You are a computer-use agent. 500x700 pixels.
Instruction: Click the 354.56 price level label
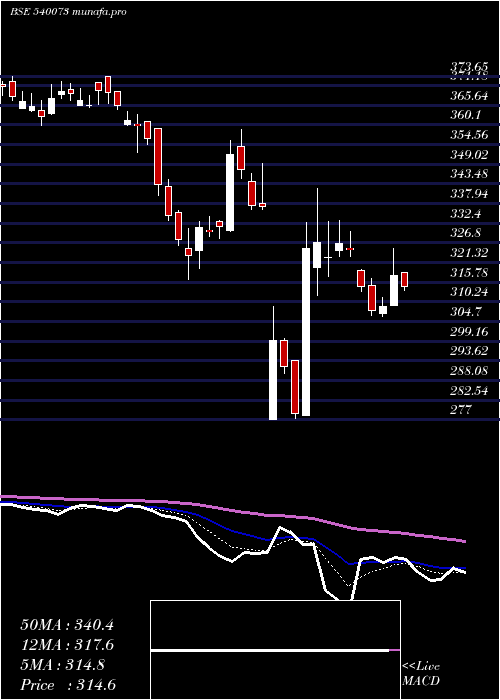coord(469,134)
